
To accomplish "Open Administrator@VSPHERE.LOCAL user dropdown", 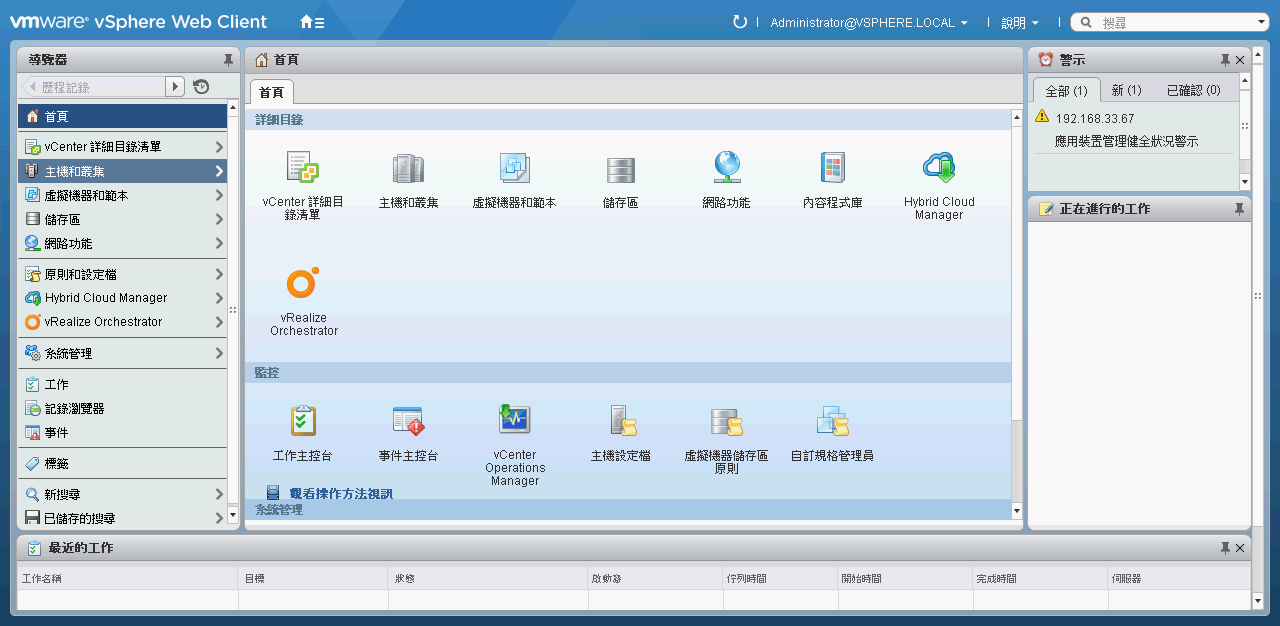I will point(869,22).
